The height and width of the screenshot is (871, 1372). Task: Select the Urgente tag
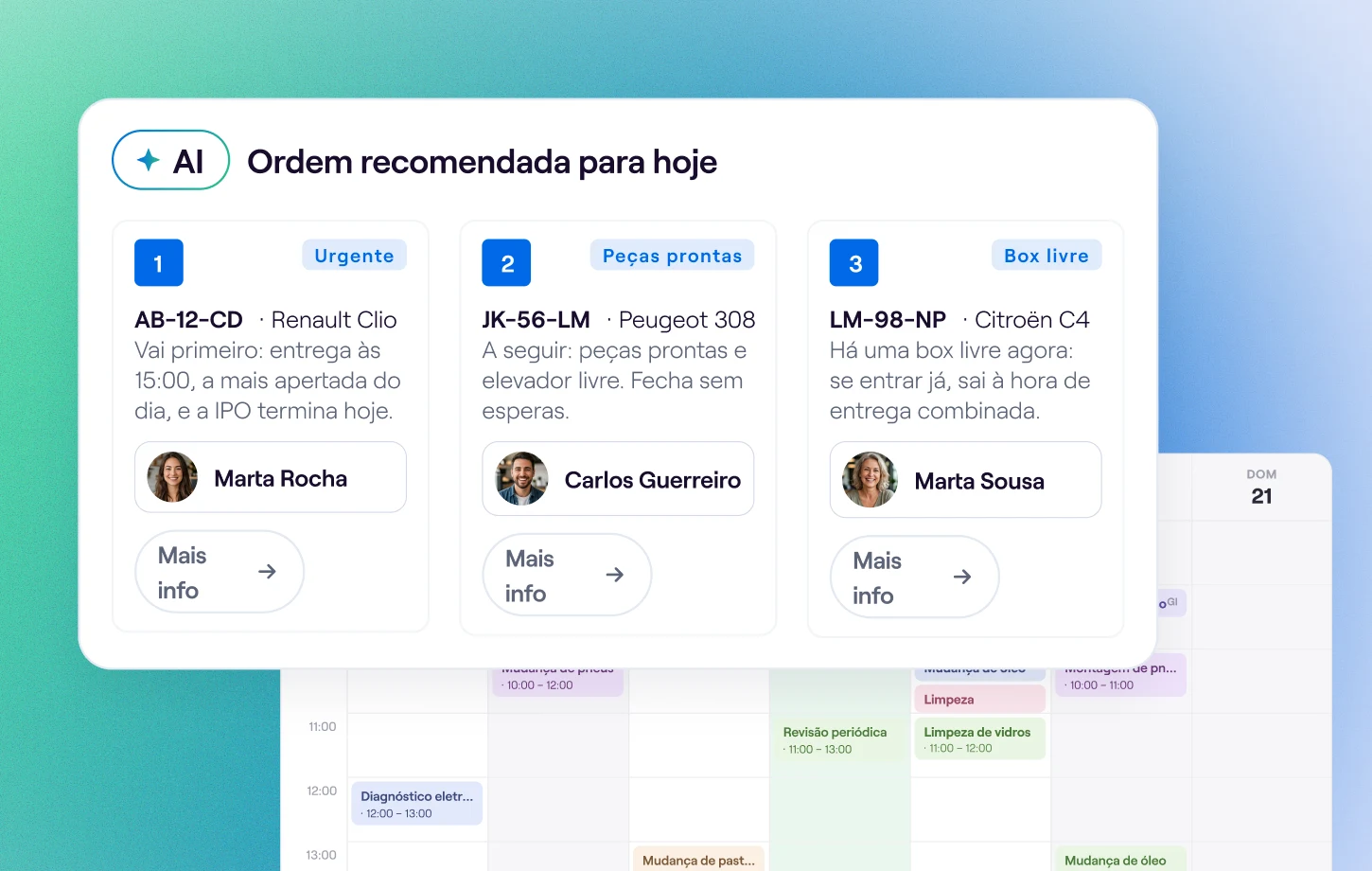[x=354, y=256]
